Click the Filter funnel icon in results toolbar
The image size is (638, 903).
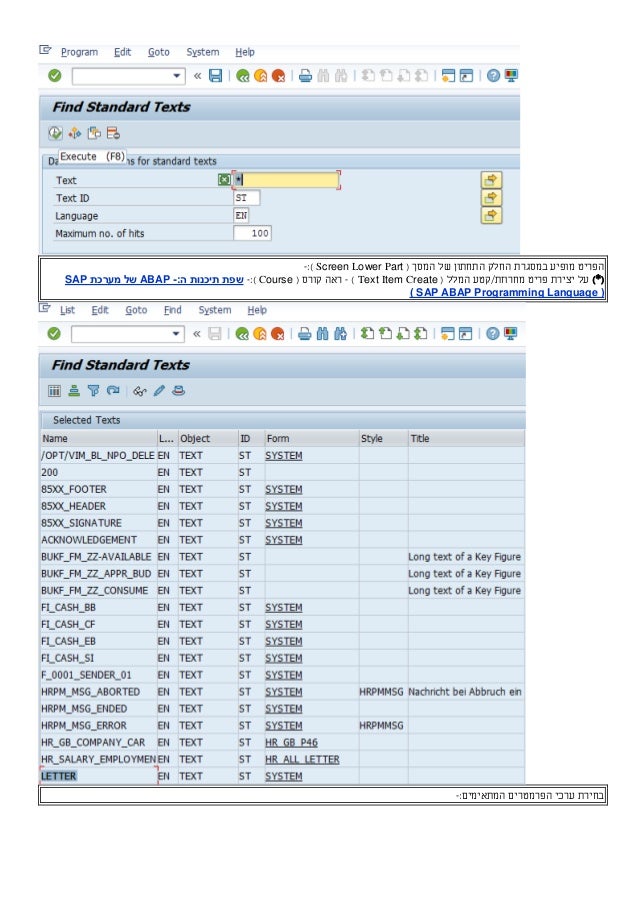pyautogui.click(x=93, y=391)
